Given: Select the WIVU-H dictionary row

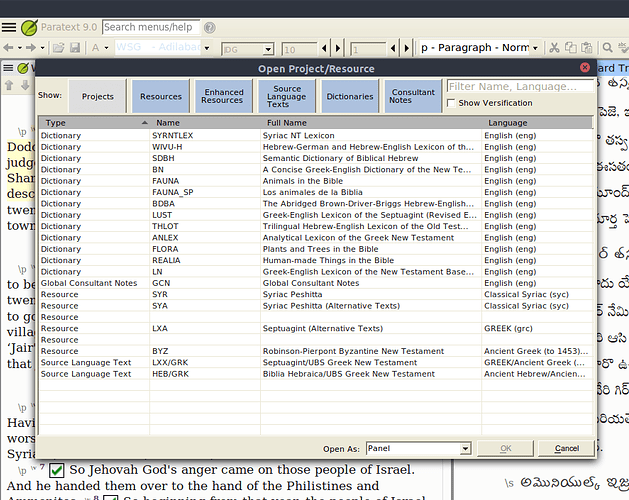Looking at the screenshot, I should (x=316, y=147).
